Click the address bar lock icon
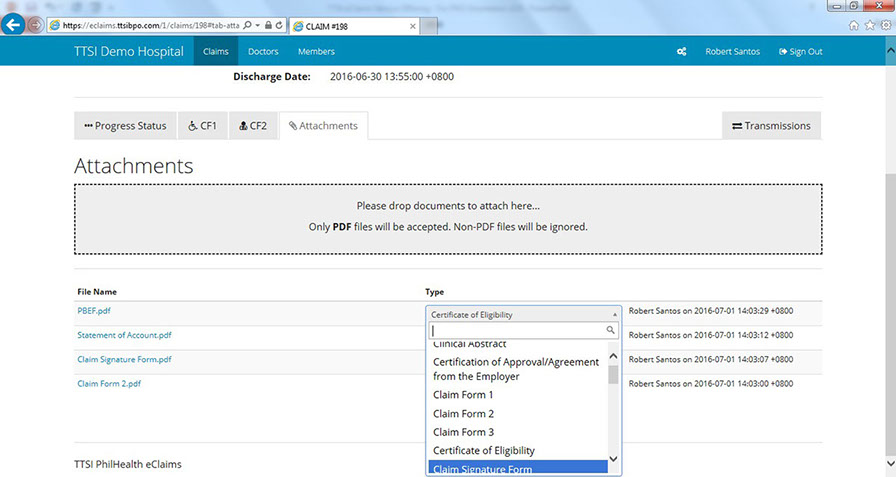 267,25
